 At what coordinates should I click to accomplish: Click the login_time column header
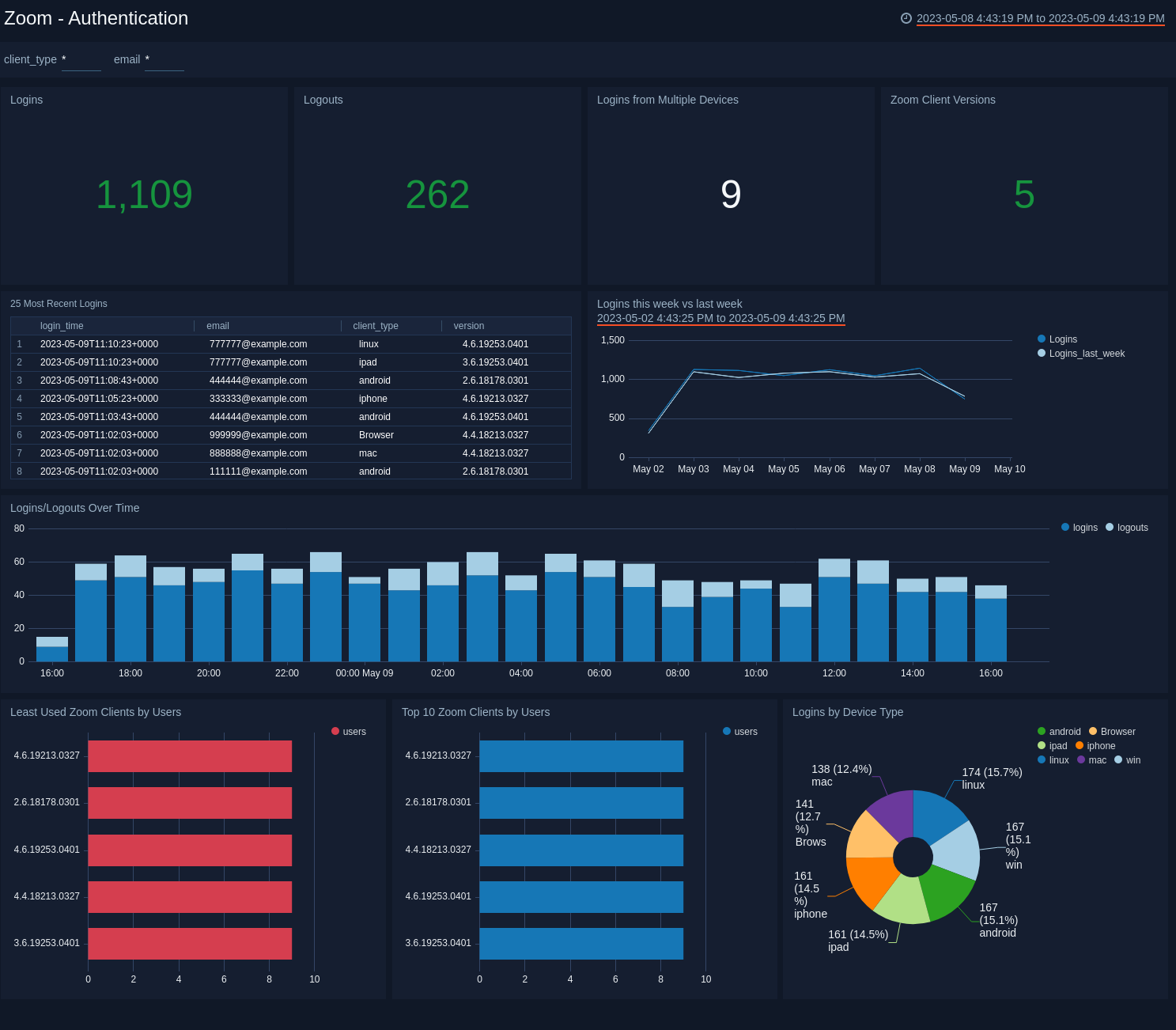pos(62,325)
